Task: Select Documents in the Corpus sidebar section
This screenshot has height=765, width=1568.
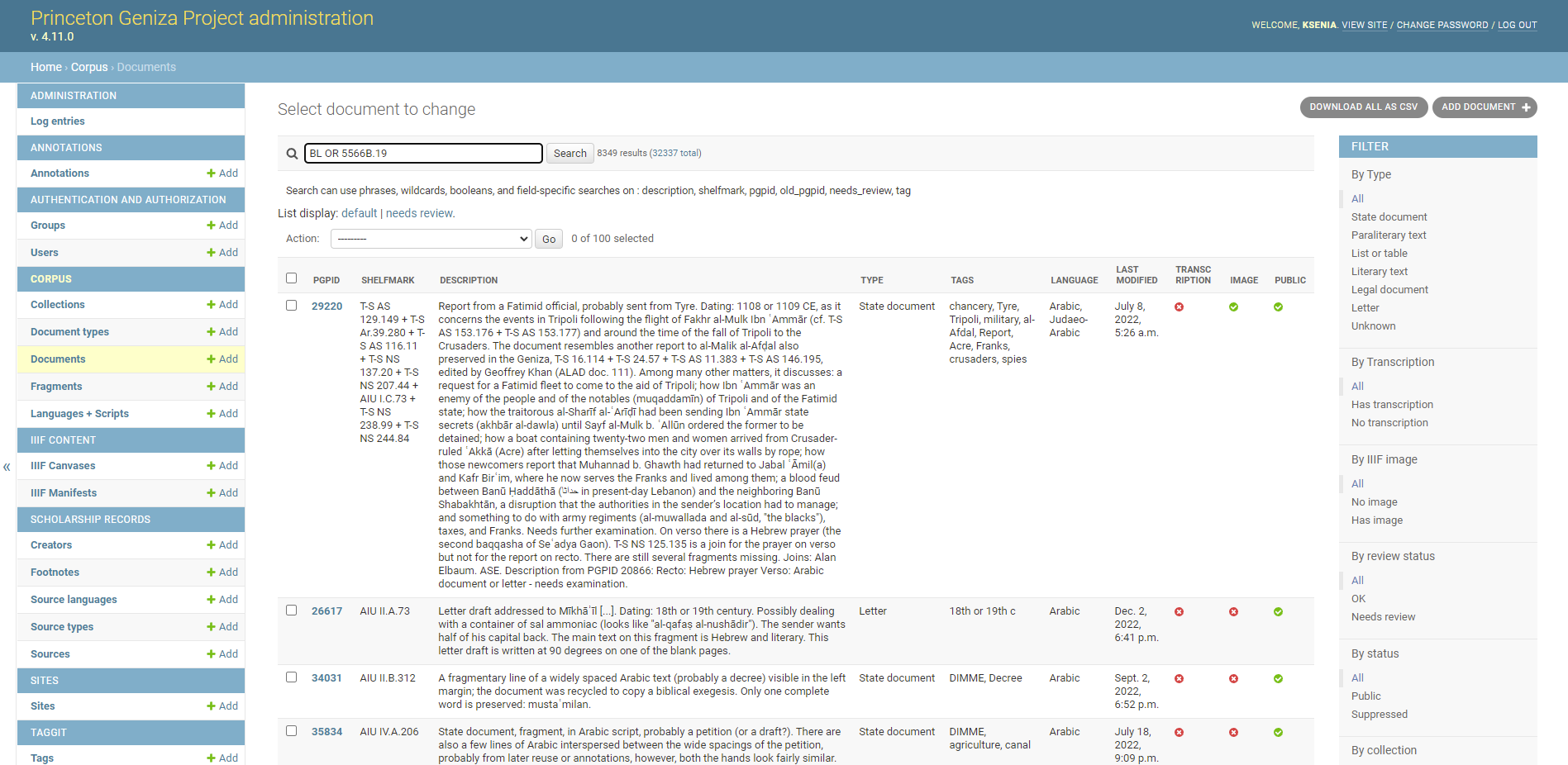Action: 57,359
